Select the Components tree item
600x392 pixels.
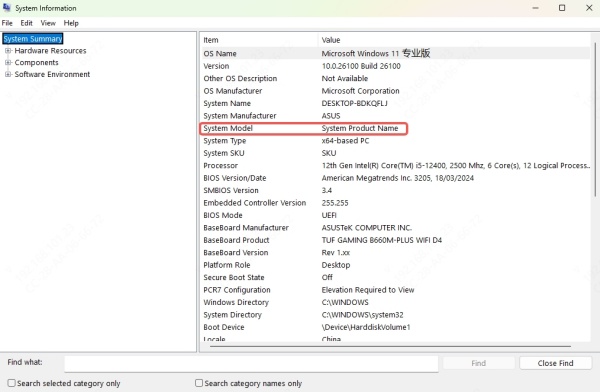pyautogui.click(x=36, y=62)
